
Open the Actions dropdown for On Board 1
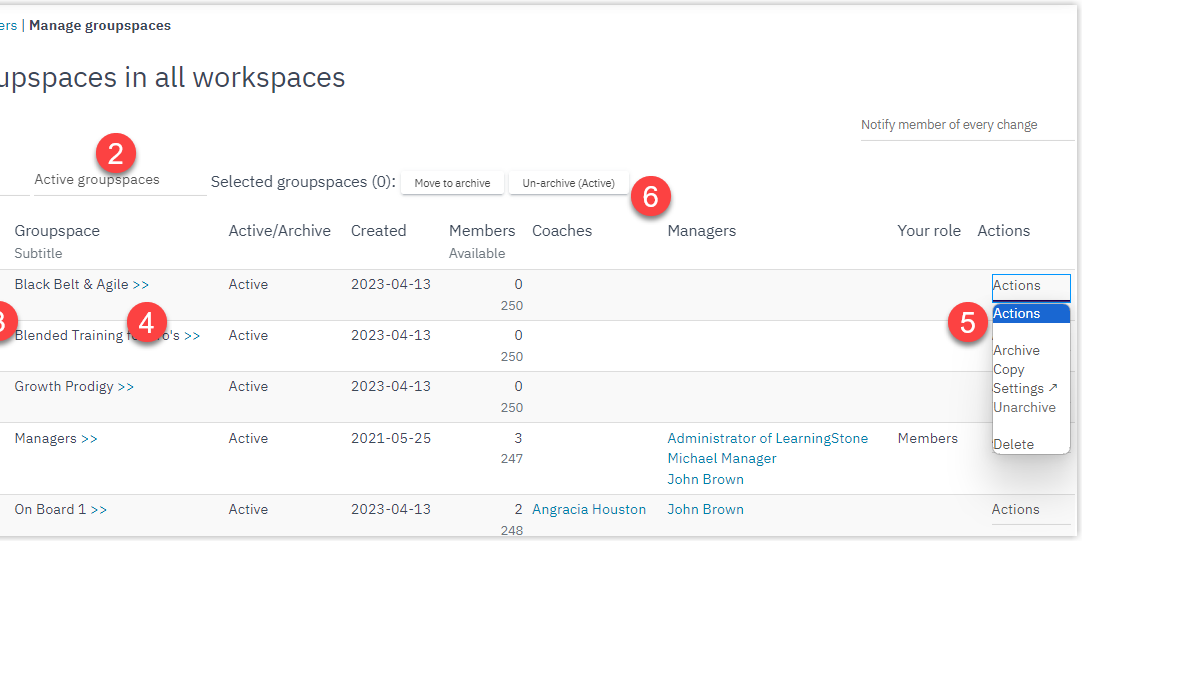click(1015, 509)
